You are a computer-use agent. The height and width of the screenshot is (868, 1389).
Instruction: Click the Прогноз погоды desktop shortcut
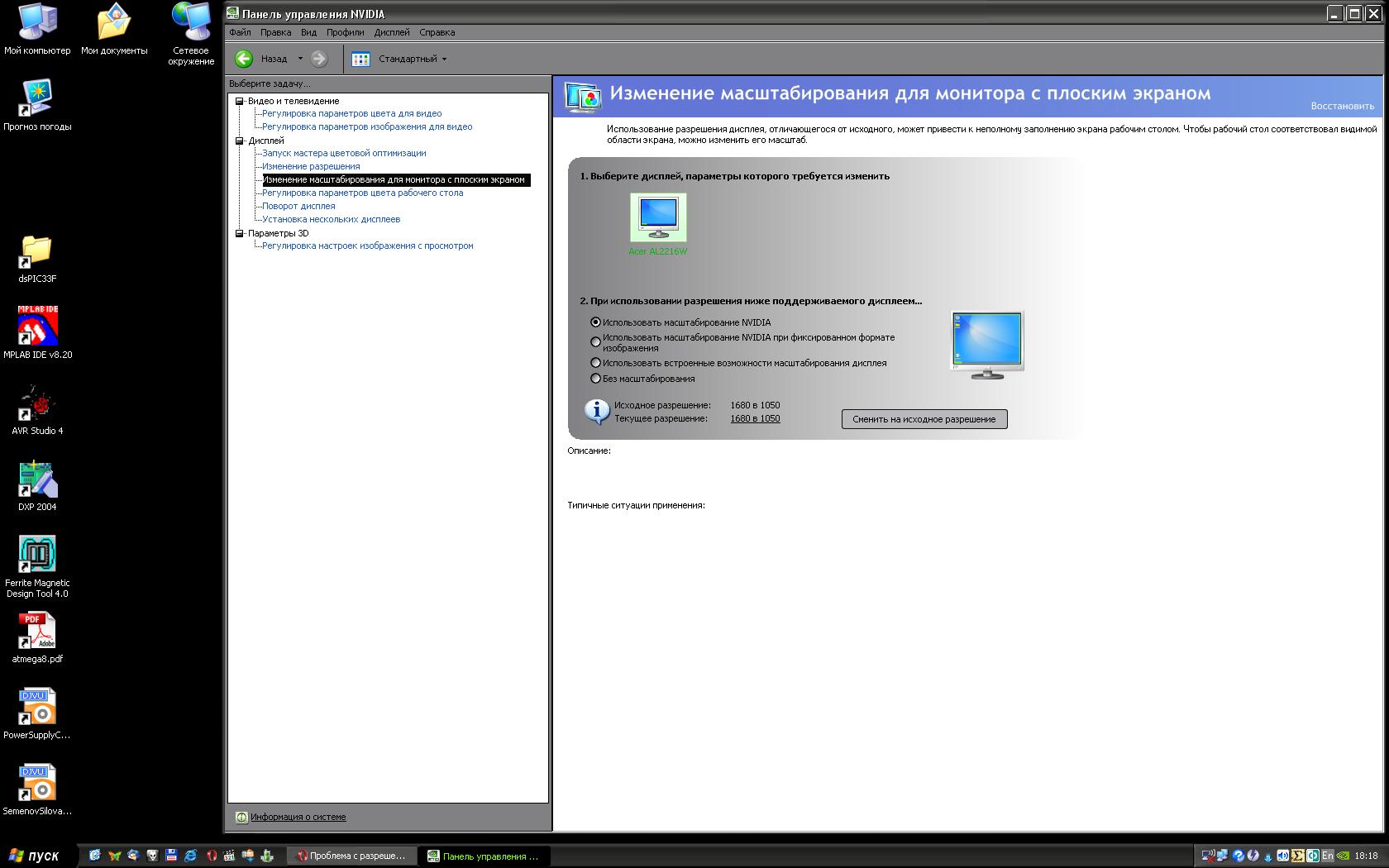[37, 98]
